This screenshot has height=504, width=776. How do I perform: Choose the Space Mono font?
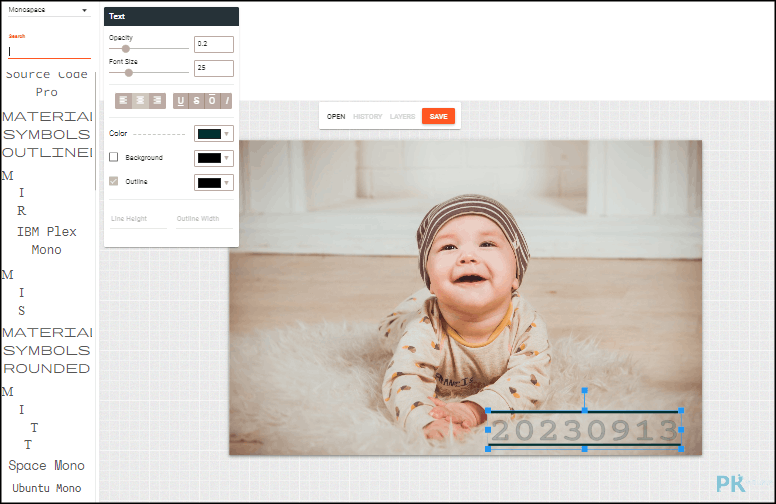[x=47, y=465]
